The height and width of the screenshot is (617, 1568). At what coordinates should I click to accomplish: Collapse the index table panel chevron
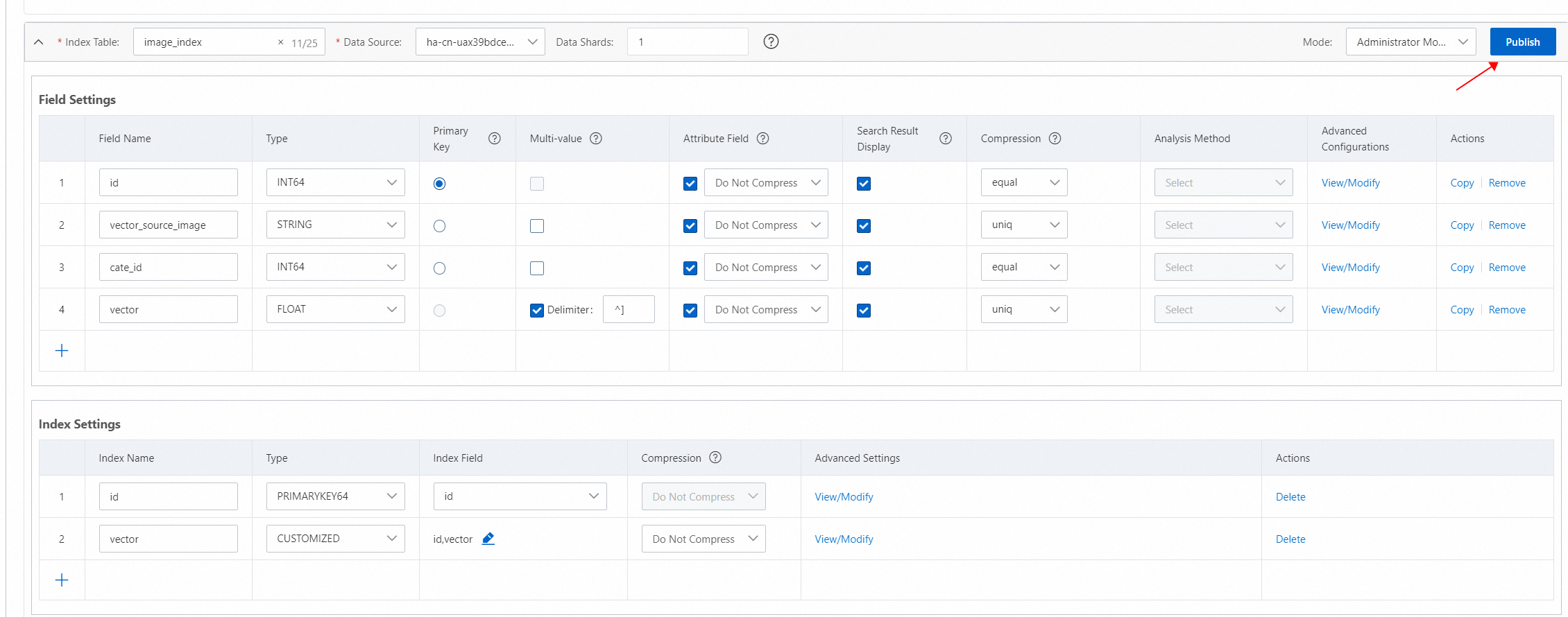click(x=39, y=42)
